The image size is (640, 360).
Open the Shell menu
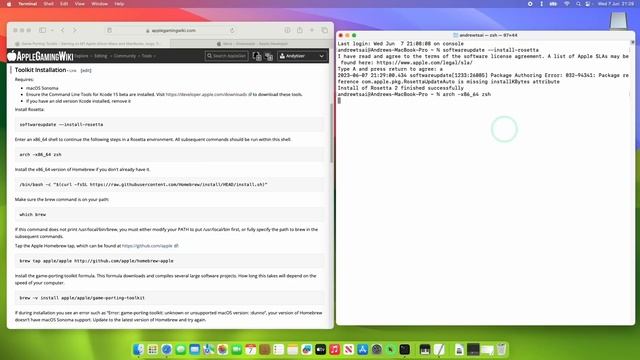point(48,4)
